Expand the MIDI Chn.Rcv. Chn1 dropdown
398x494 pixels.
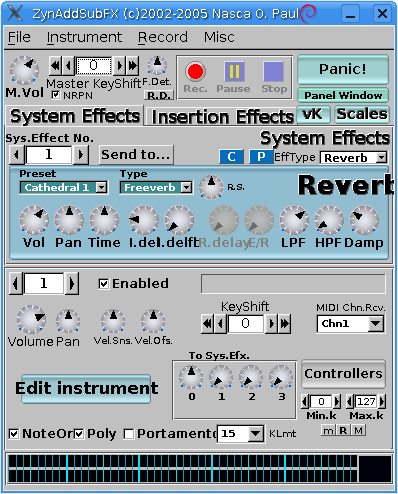click(x=350, y=324)
